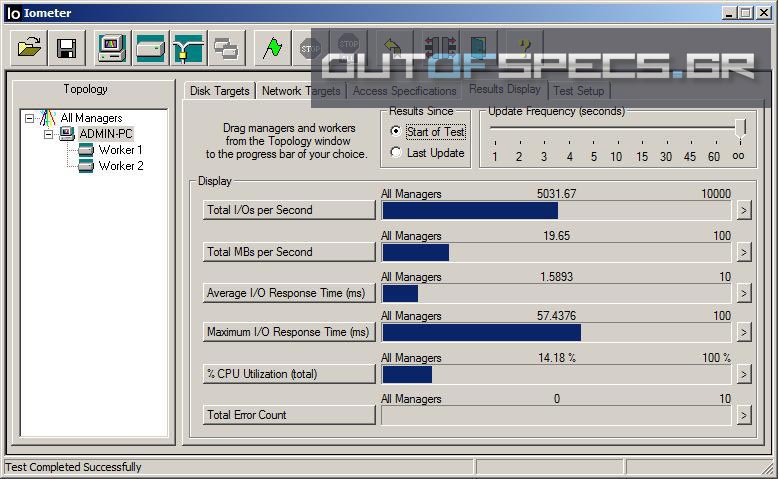Image resolution: width=779 pixels, height=479 pixels.
Task: Click the Update Frequency slider thumb
Action: click(x=741, y=128)
